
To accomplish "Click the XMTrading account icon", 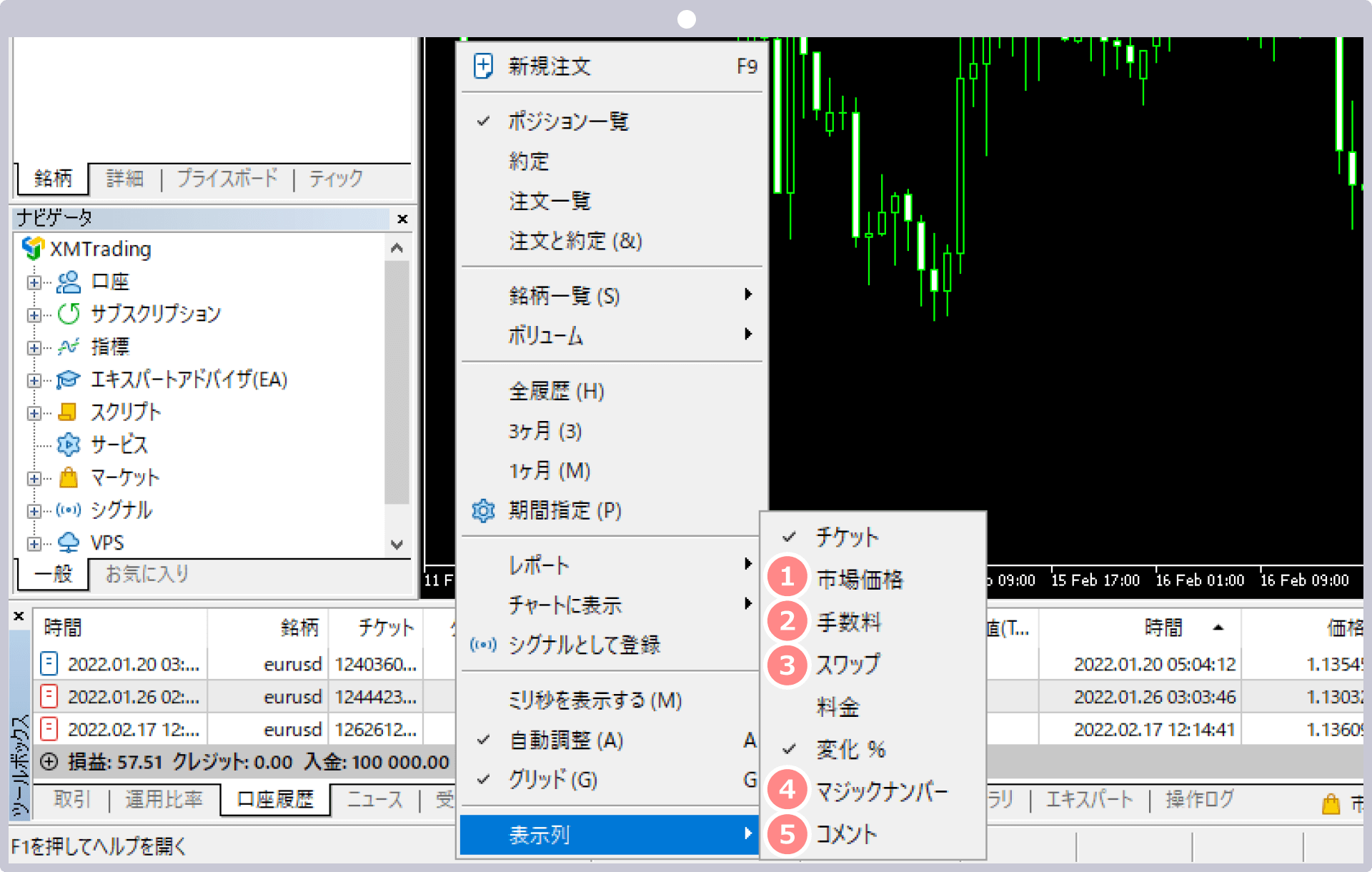I will click(31, 247).
